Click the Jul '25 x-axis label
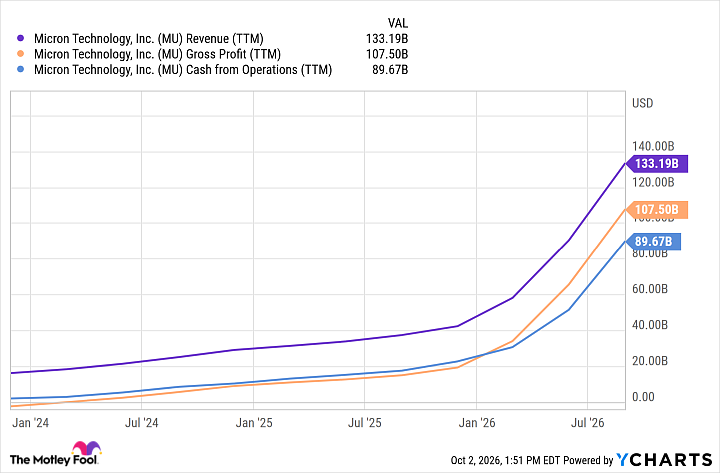 pyautogui.click(x=365, y=422)
